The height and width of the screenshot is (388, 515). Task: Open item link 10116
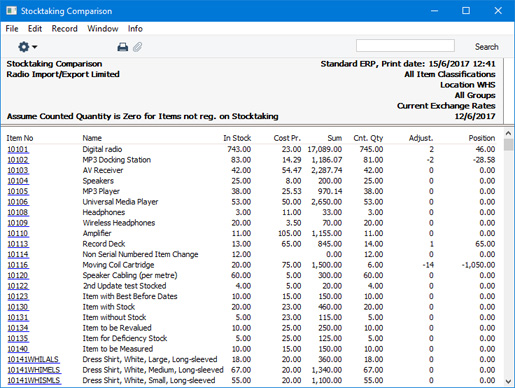tap(18, 265)
